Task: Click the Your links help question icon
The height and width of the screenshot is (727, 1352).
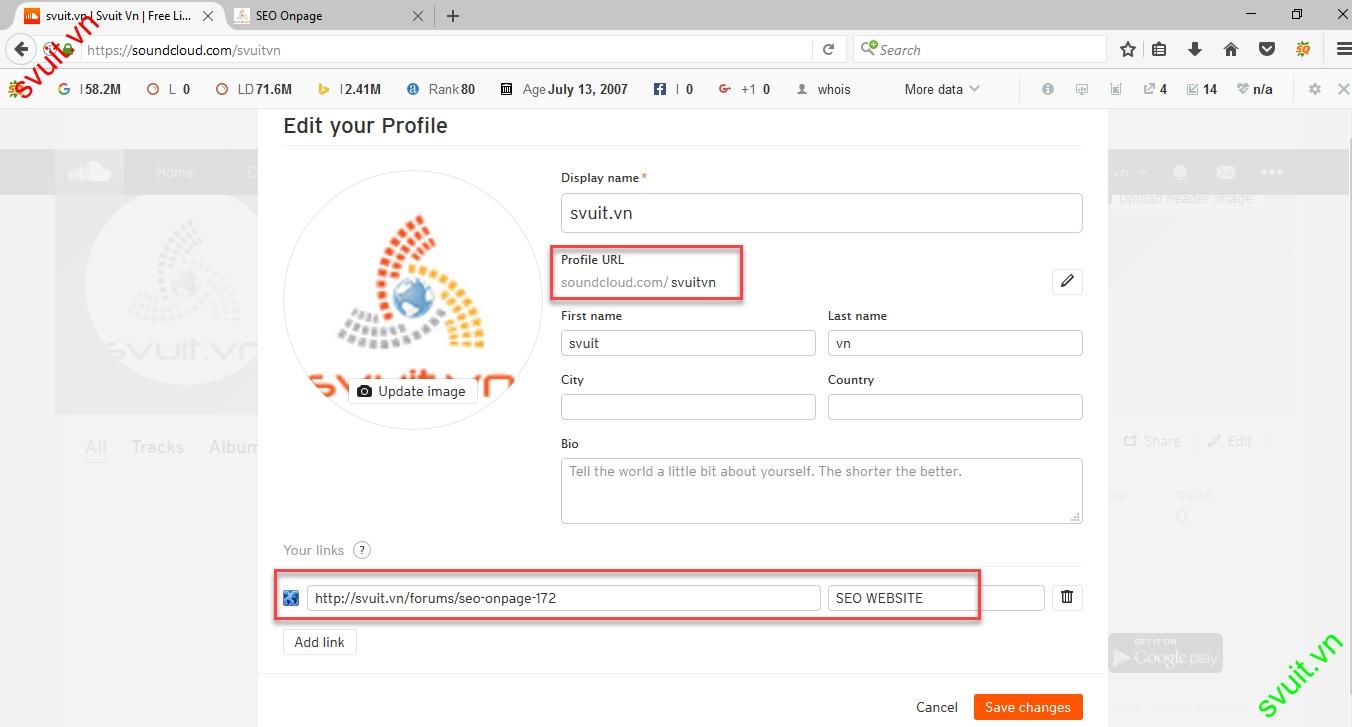Action: pyautogui.click(x=362, y=550)
